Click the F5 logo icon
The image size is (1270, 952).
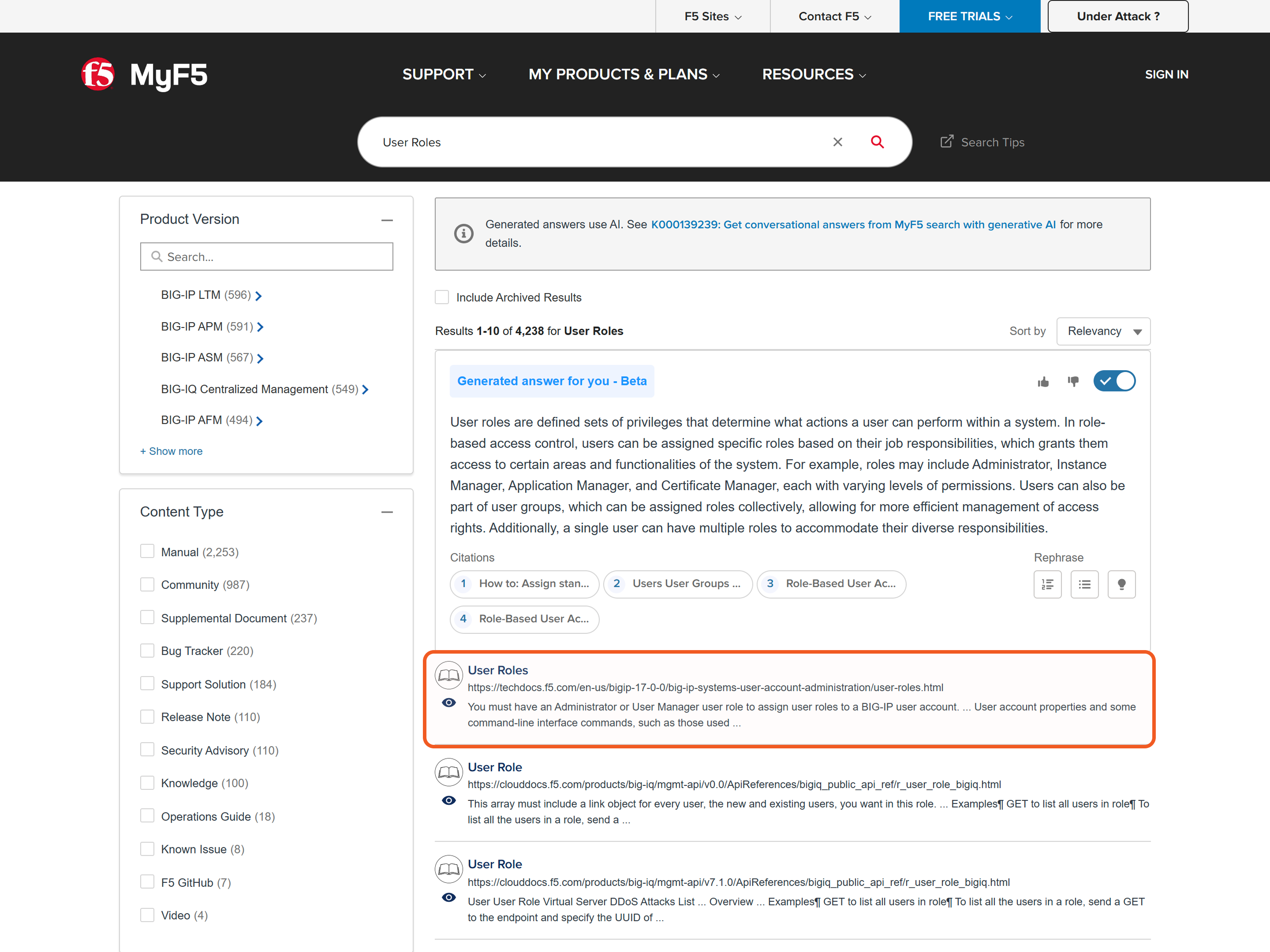click(98, 74)
